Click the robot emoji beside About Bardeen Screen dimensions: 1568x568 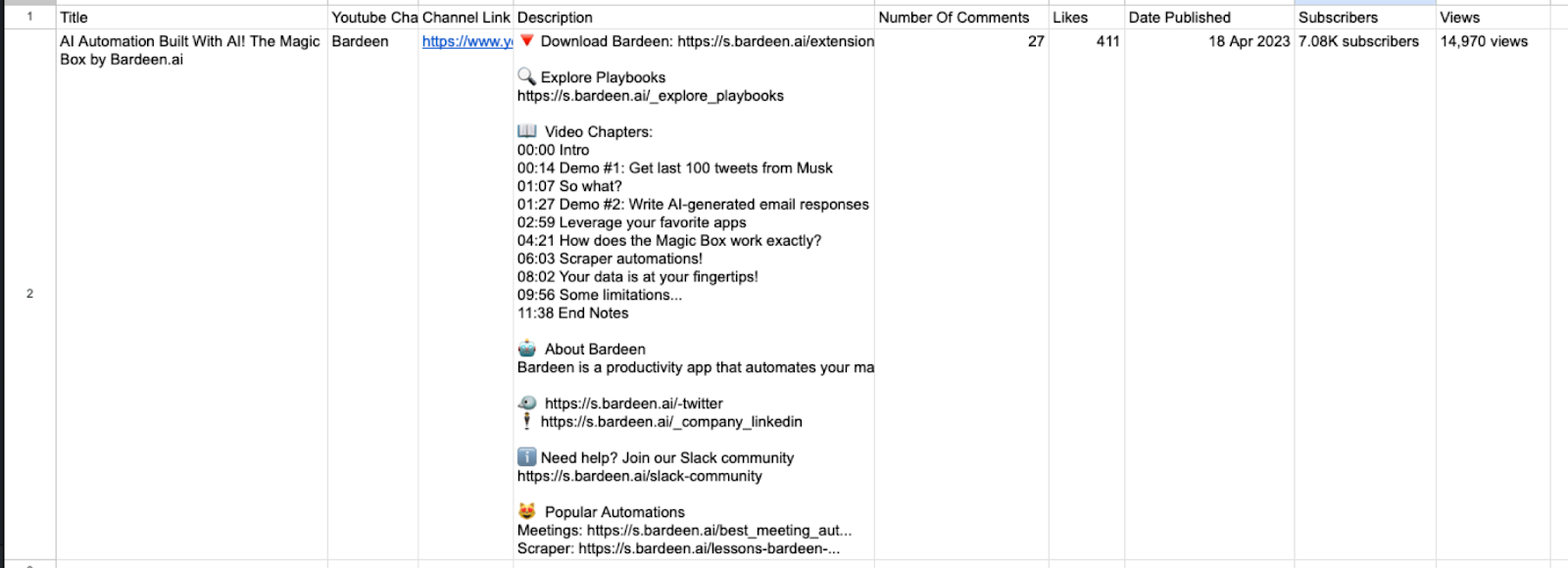527,349
